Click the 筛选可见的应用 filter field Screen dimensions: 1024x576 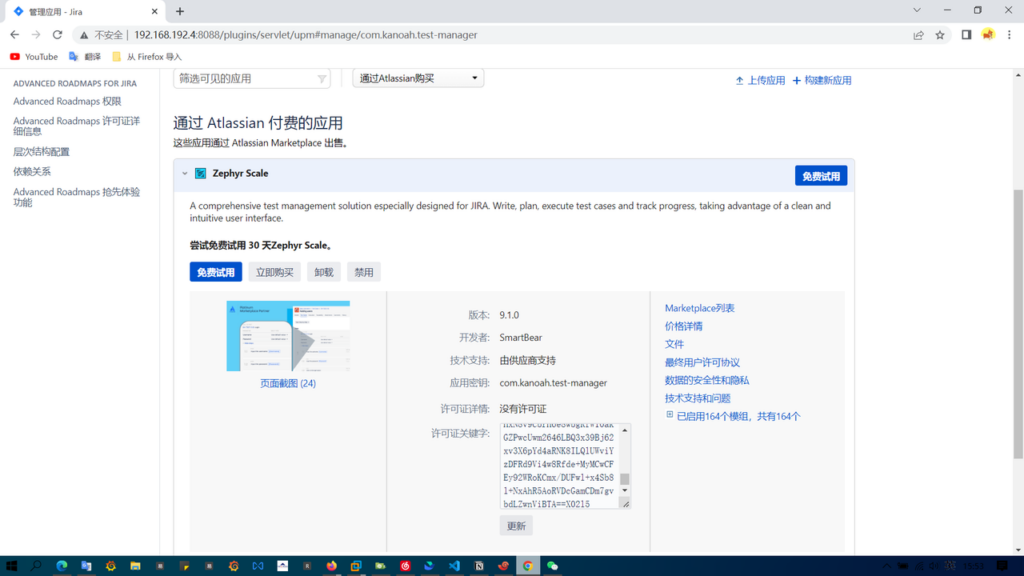pos(250,78)
